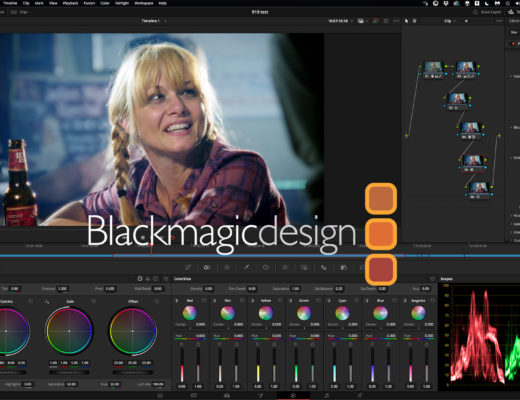The height and width of the screenshot is (400, 520).
Task: Open the Magic Mask palette icon
Action: [x=304, y=267]
